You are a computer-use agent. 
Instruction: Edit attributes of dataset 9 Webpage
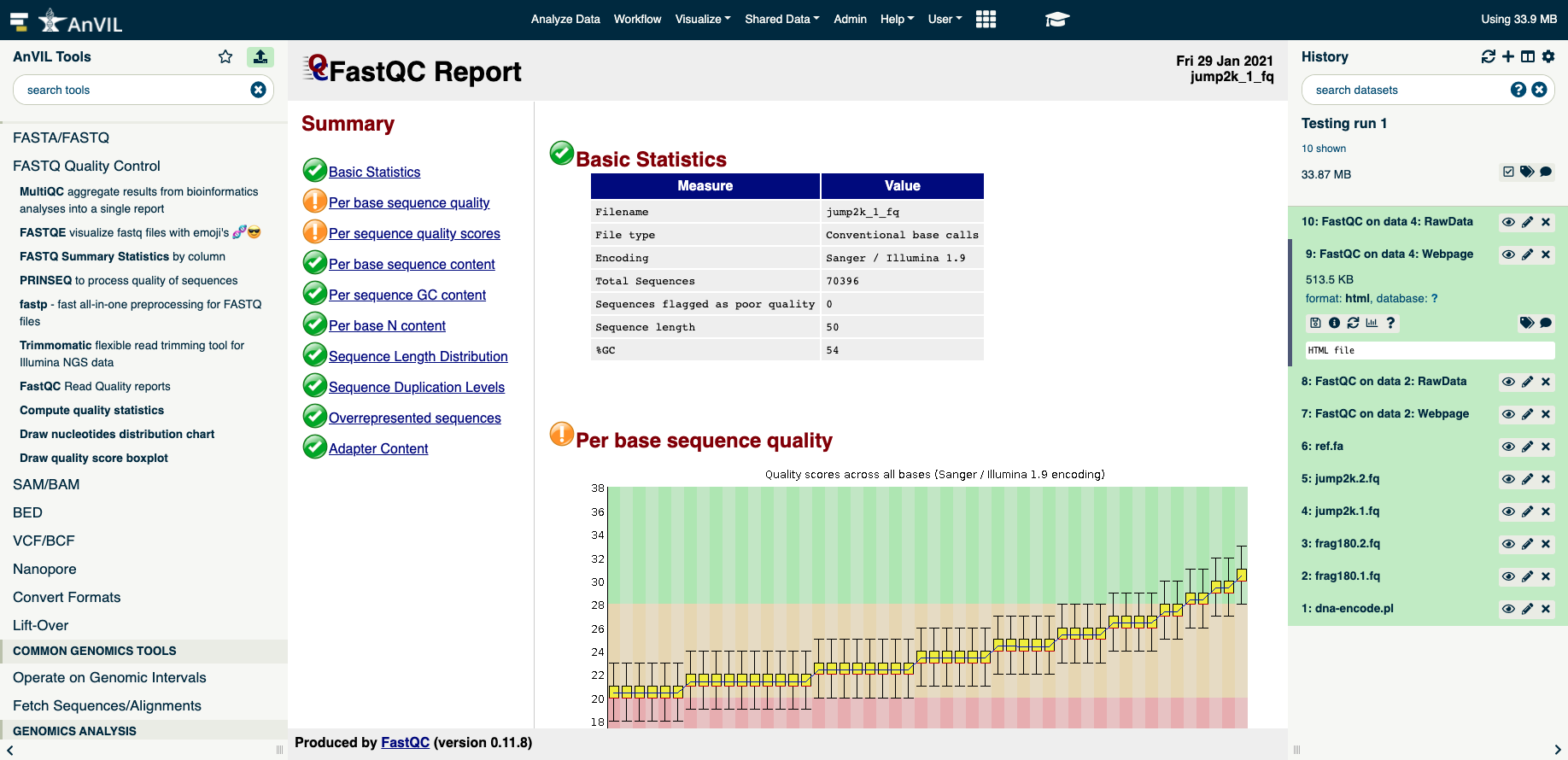(1527, 254)
